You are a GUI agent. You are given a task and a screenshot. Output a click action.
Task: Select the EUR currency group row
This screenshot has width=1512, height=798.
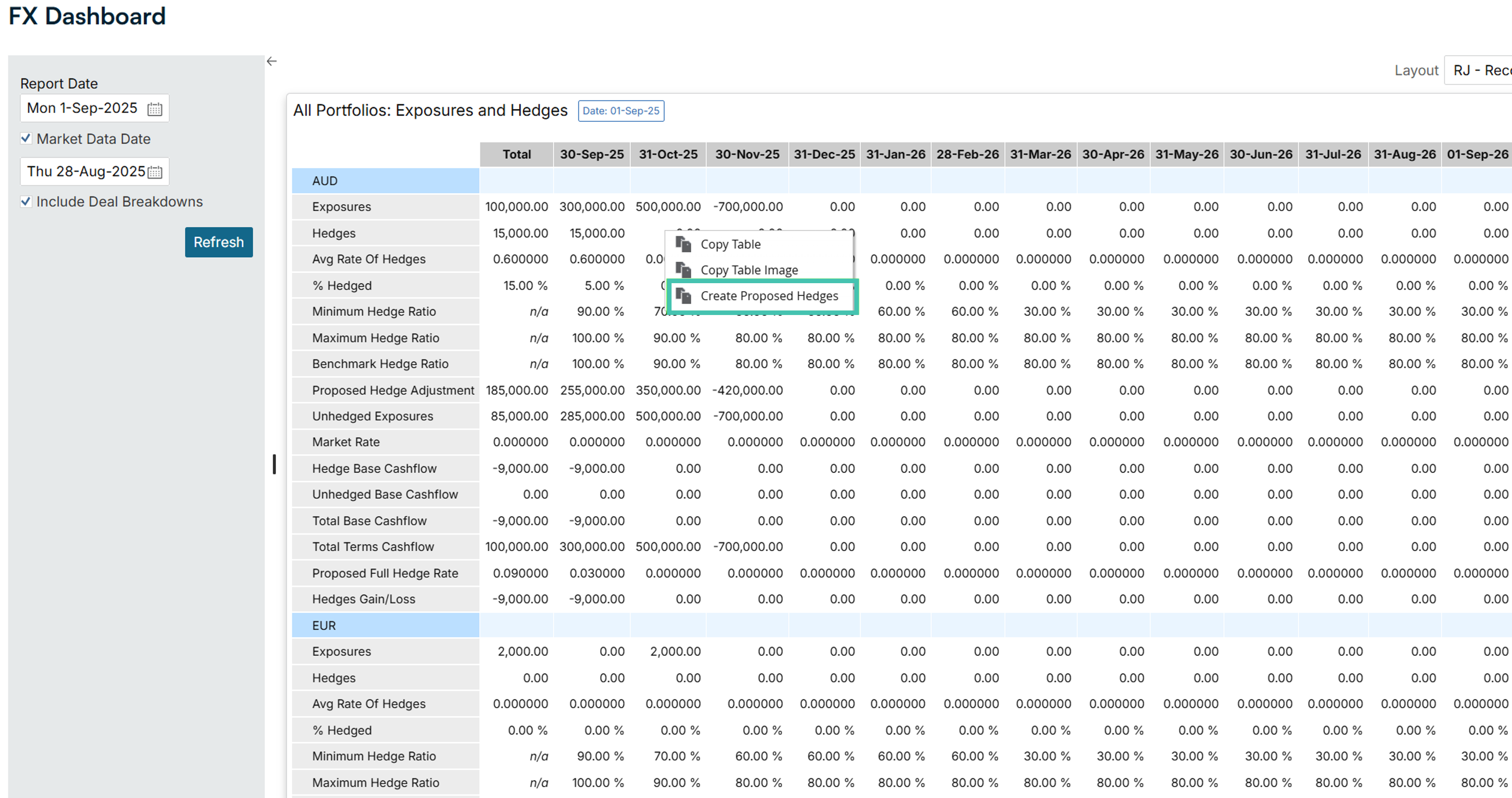(x=386, y=625)
